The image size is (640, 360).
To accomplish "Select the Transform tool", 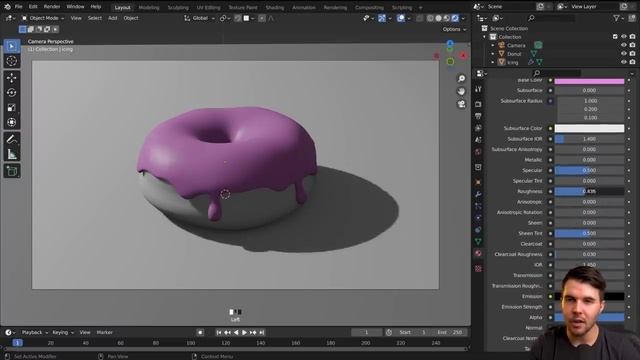I will click(12, 122).
